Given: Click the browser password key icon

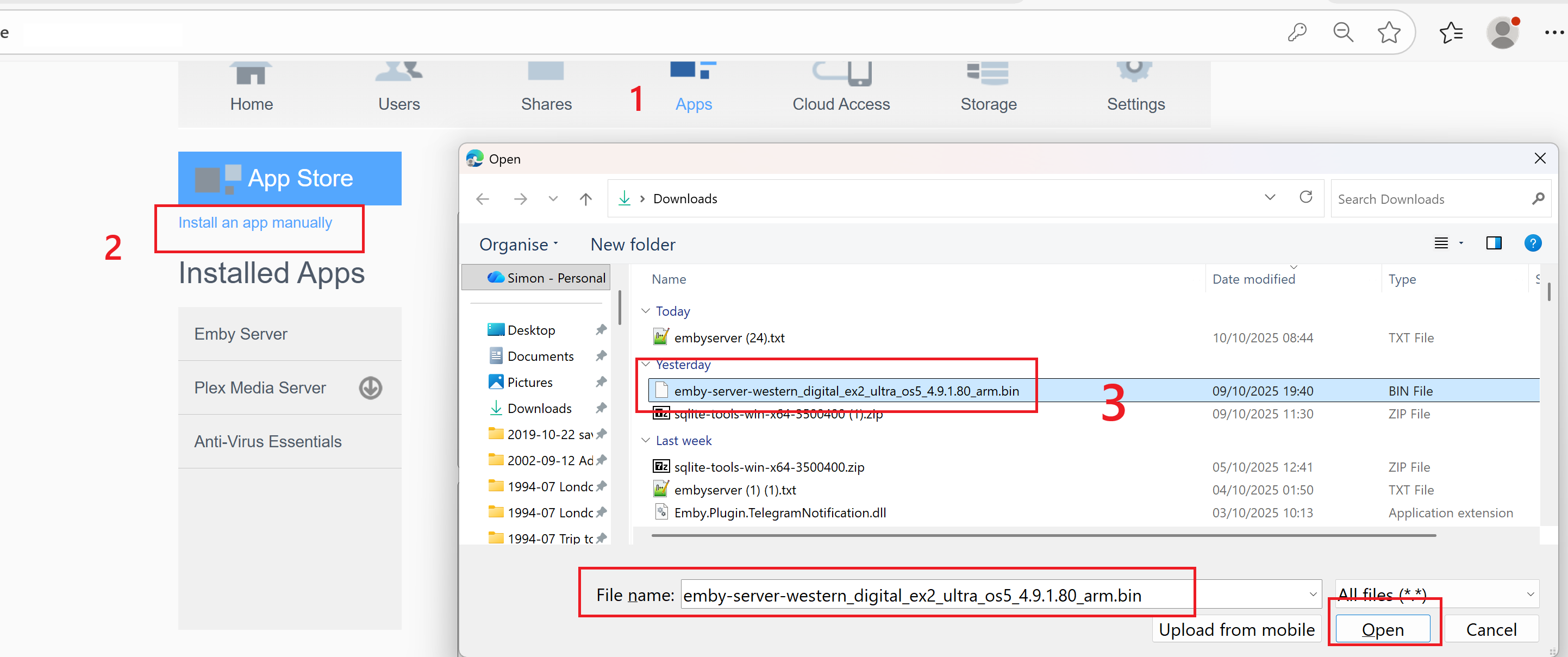Looking at the screenshot, I should point(1297,32).
